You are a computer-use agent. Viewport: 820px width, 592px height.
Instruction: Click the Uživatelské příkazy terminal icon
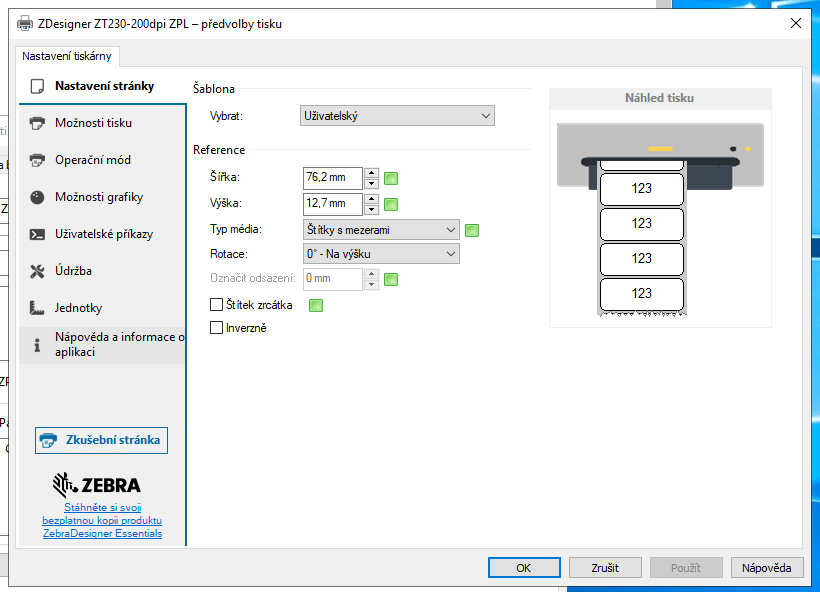[x=38, y=234]
